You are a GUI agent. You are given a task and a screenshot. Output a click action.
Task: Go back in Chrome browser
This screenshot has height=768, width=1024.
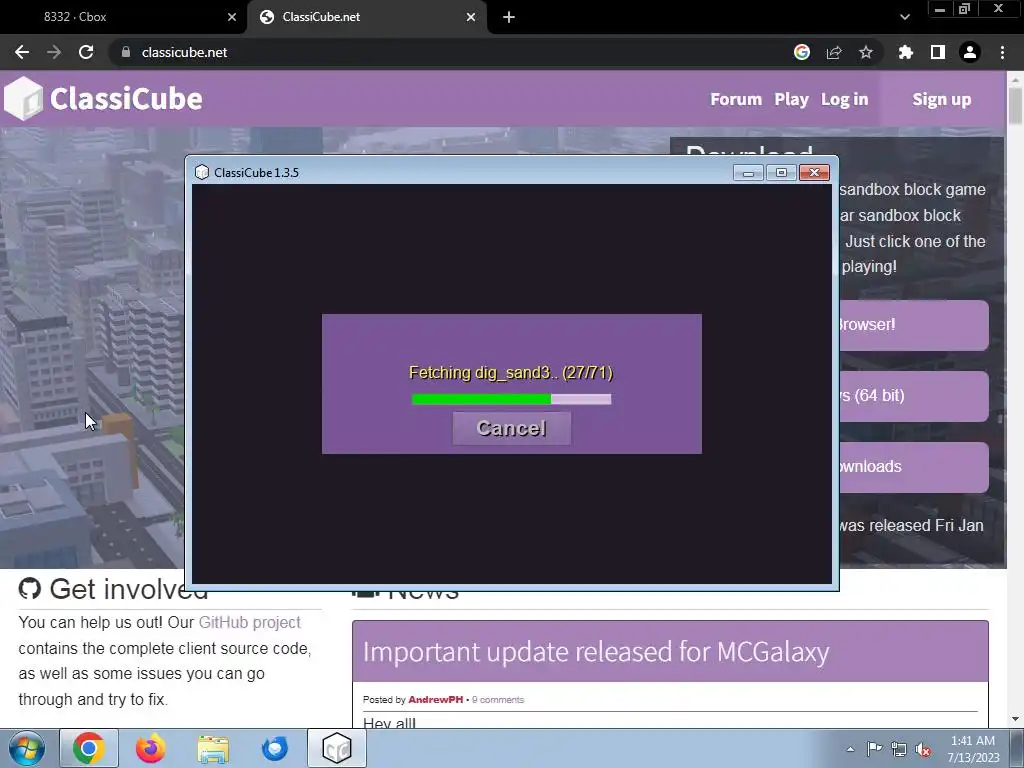(x=22, y=52)
